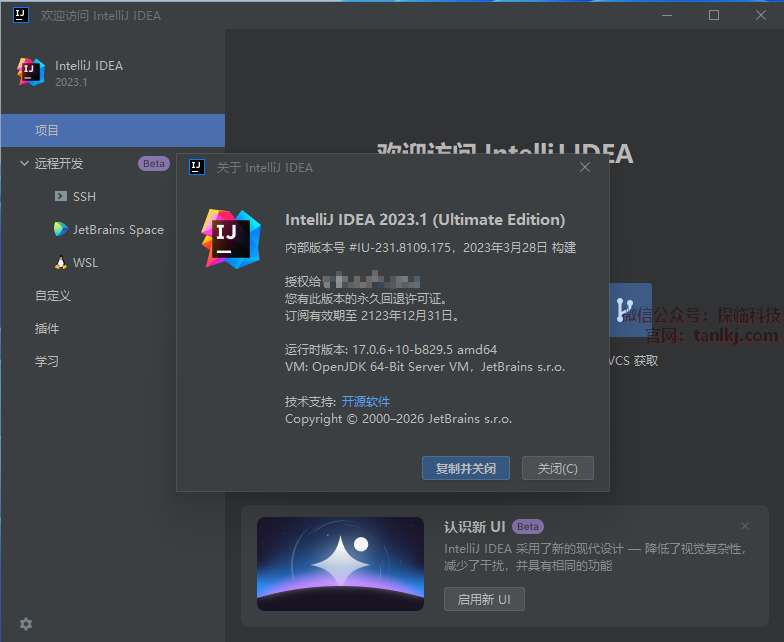Screen dimensions: 784x642
Task: Dismiss the 认识新 UI banner
Action: 744,526
